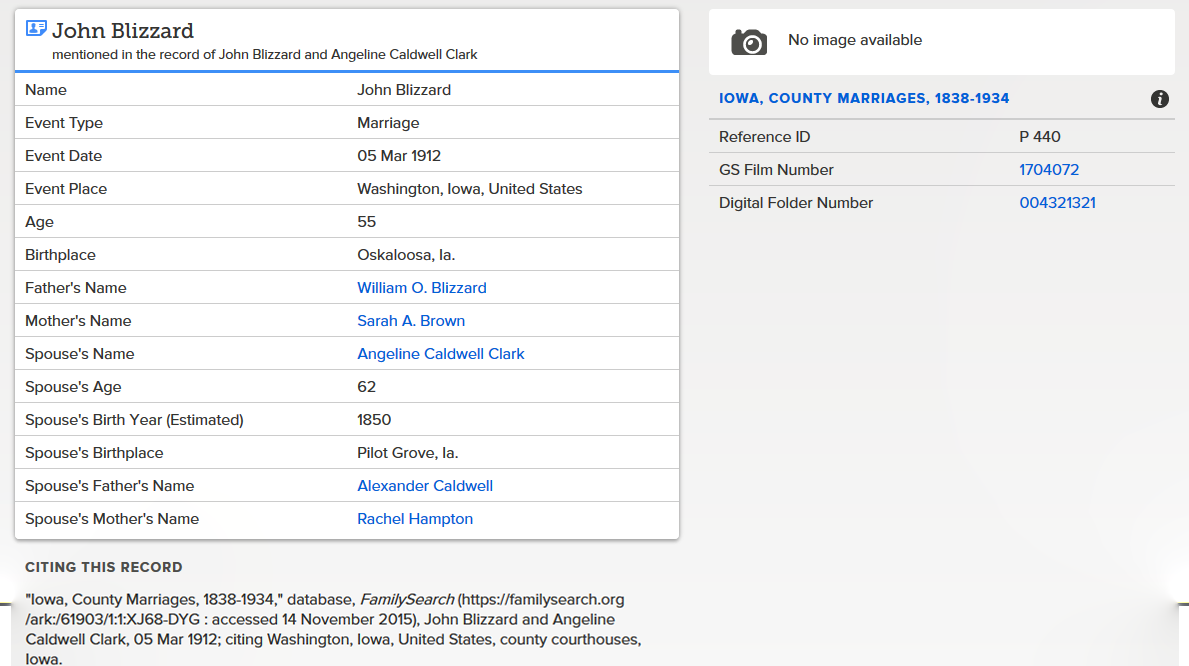Select the Event Date value 05 Mar 1912

coord(398,156)
